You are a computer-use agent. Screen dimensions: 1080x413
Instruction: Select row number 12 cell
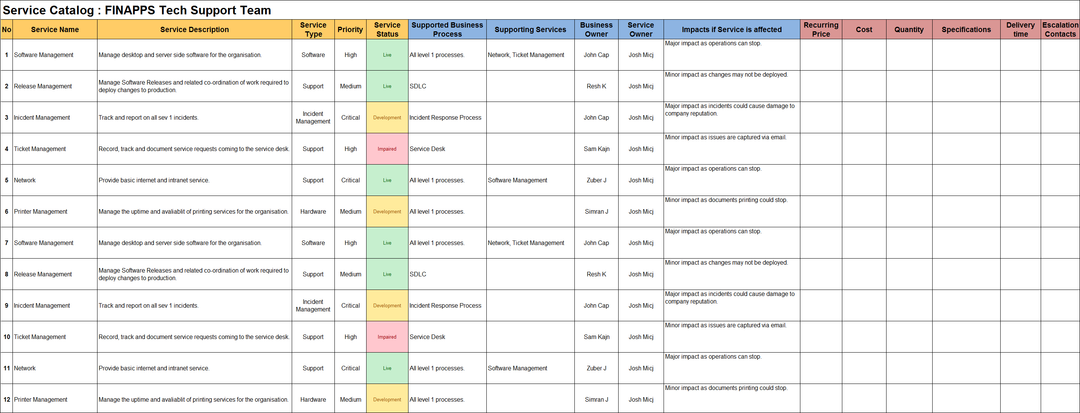coord(7,399)
